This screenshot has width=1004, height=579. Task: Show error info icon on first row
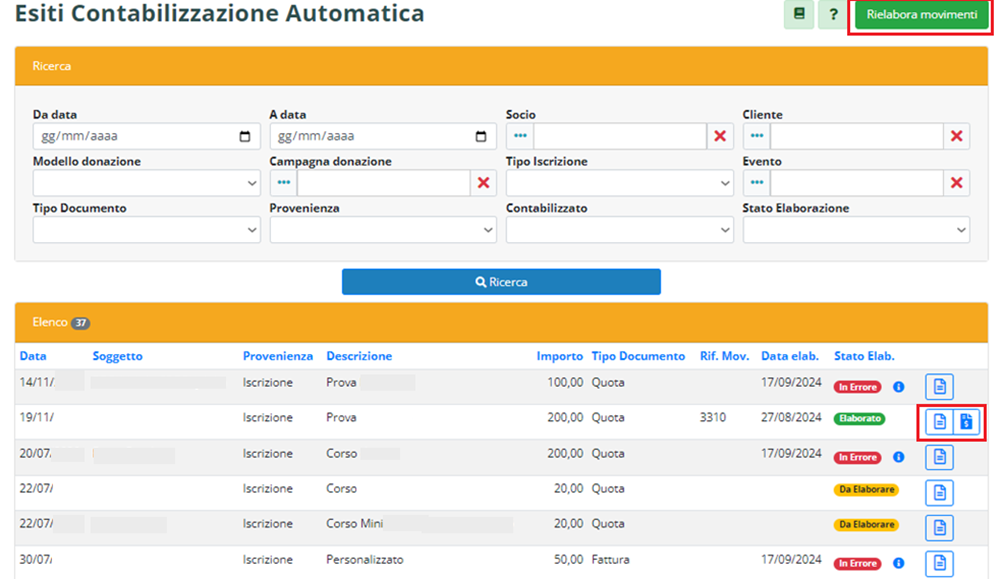pos(898,386)
